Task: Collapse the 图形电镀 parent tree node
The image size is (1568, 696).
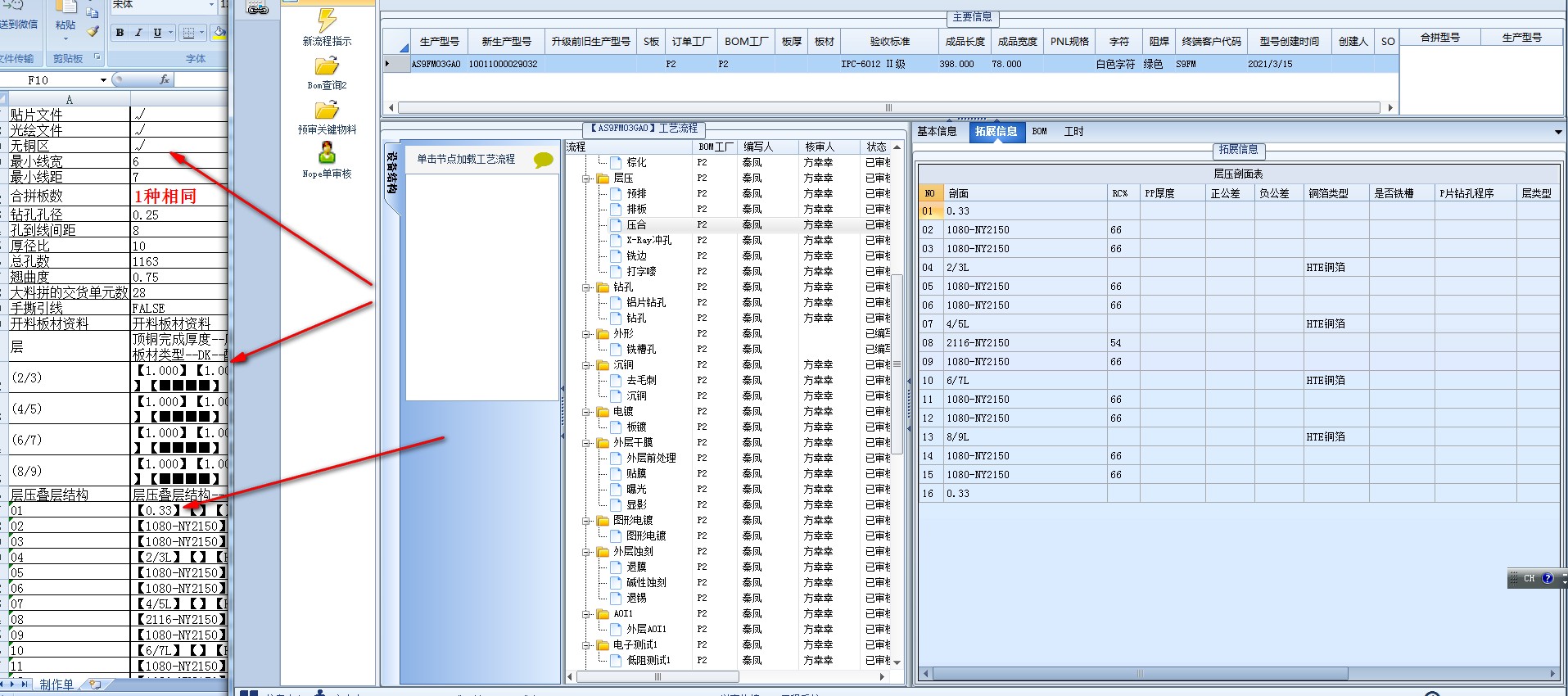Action: 586,520
